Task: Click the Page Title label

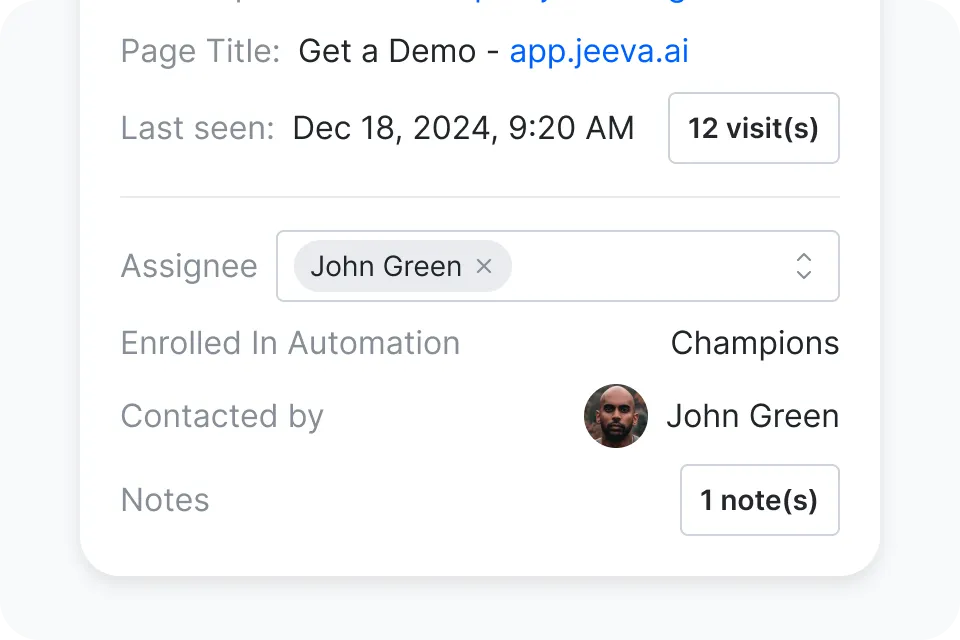Action: pos(200,51)
